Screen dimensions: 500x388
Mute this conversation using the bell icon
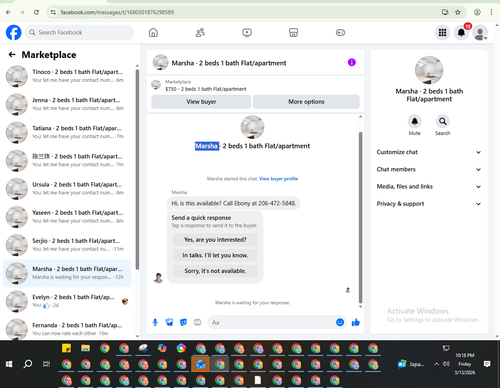click(415, 121)
